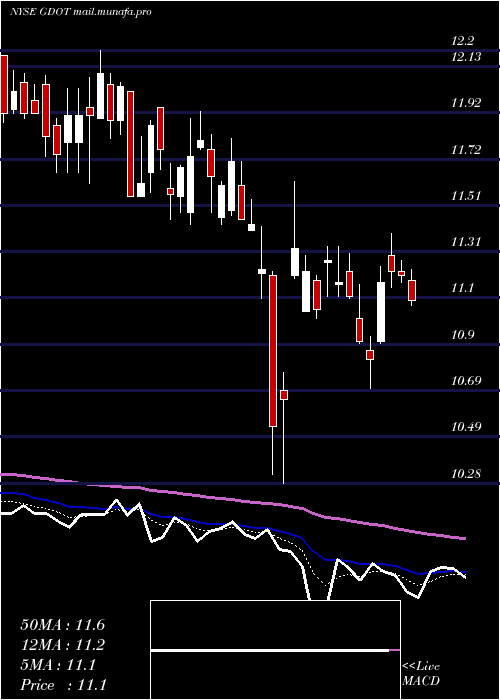Click the 11.72 price axis label
The width and height of the screenshot is (500, 700).
point(466,150)
